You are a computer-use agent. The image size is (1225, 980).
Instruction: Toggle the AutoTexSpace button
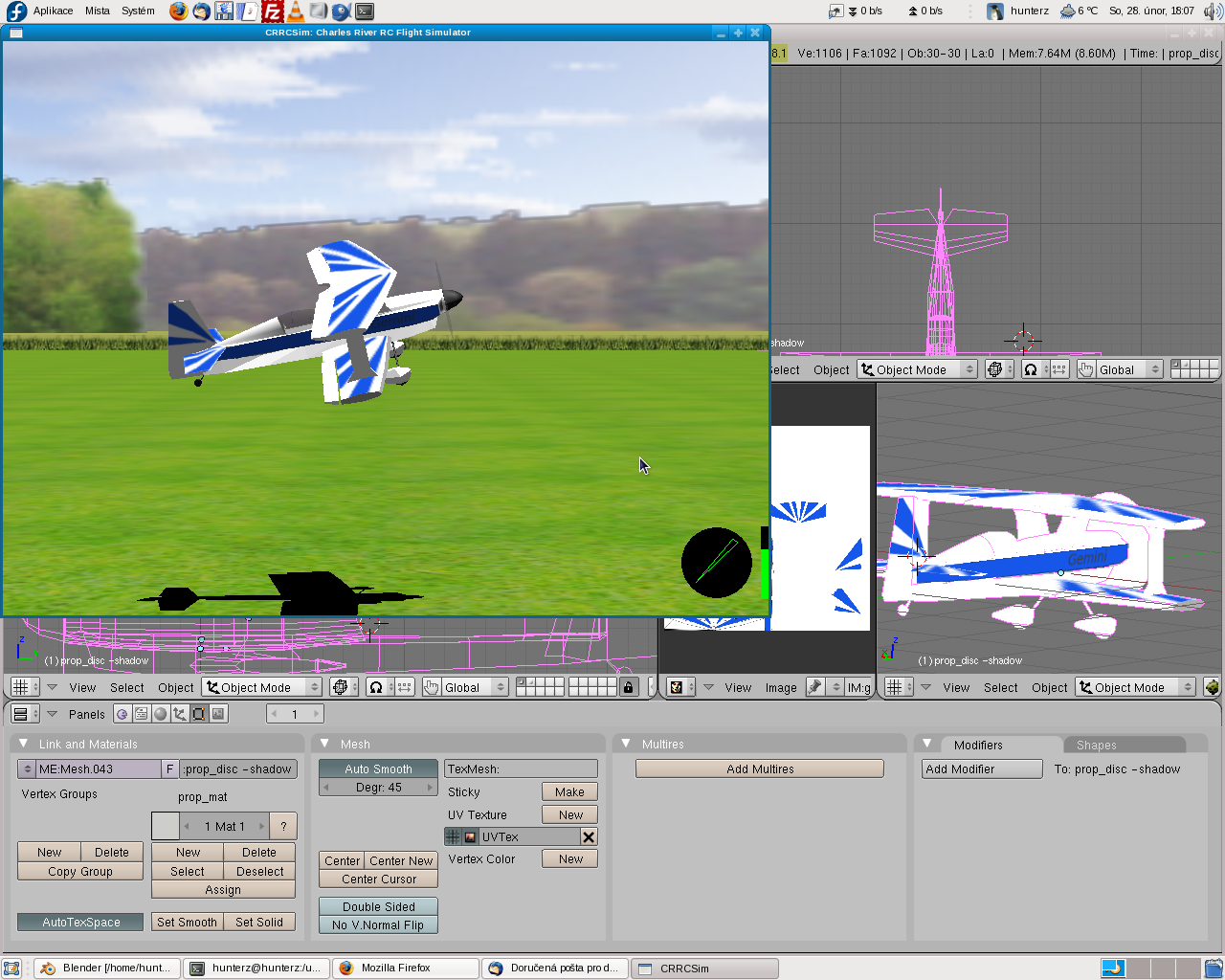80,922
